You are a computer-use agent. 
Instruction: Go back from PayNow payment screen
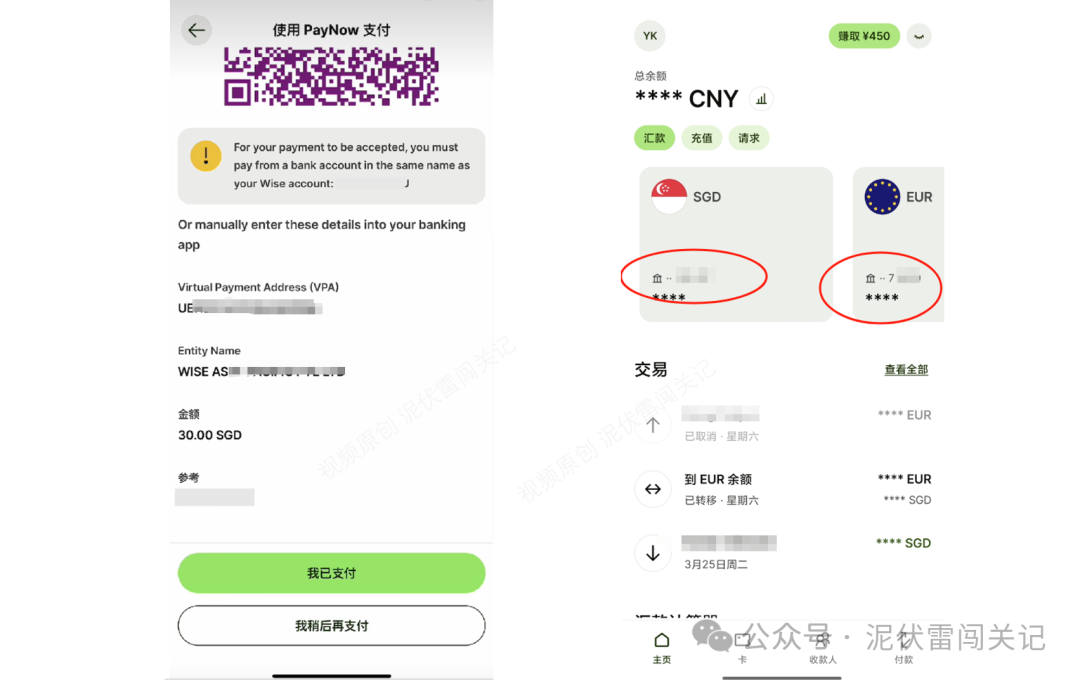(196, 30)
